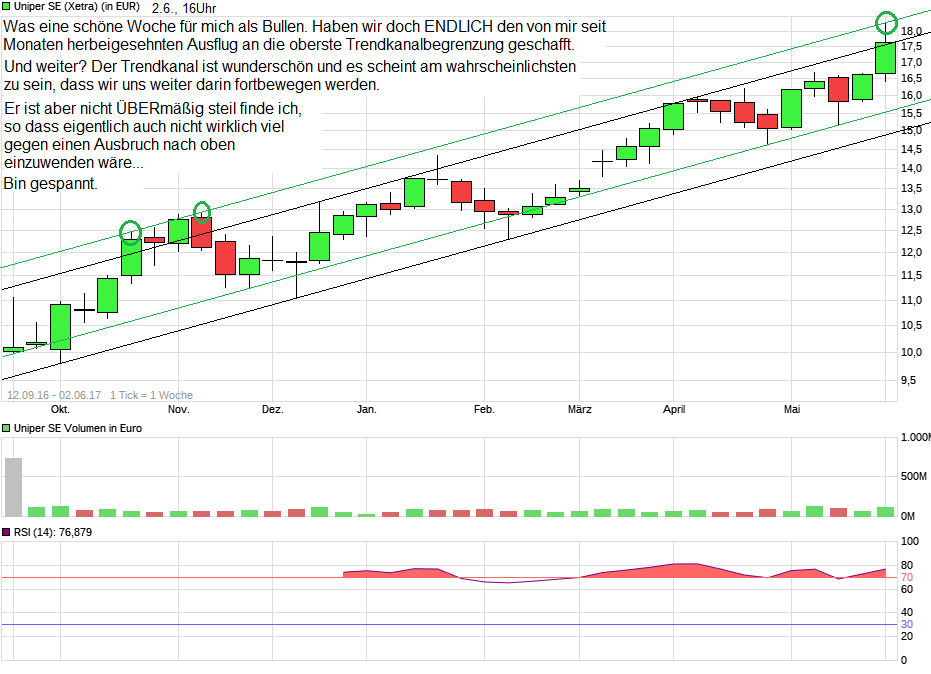The image size is (931, 674).
Task: Click the 'Feb.' month label on the axis
Action: [484, 409]
